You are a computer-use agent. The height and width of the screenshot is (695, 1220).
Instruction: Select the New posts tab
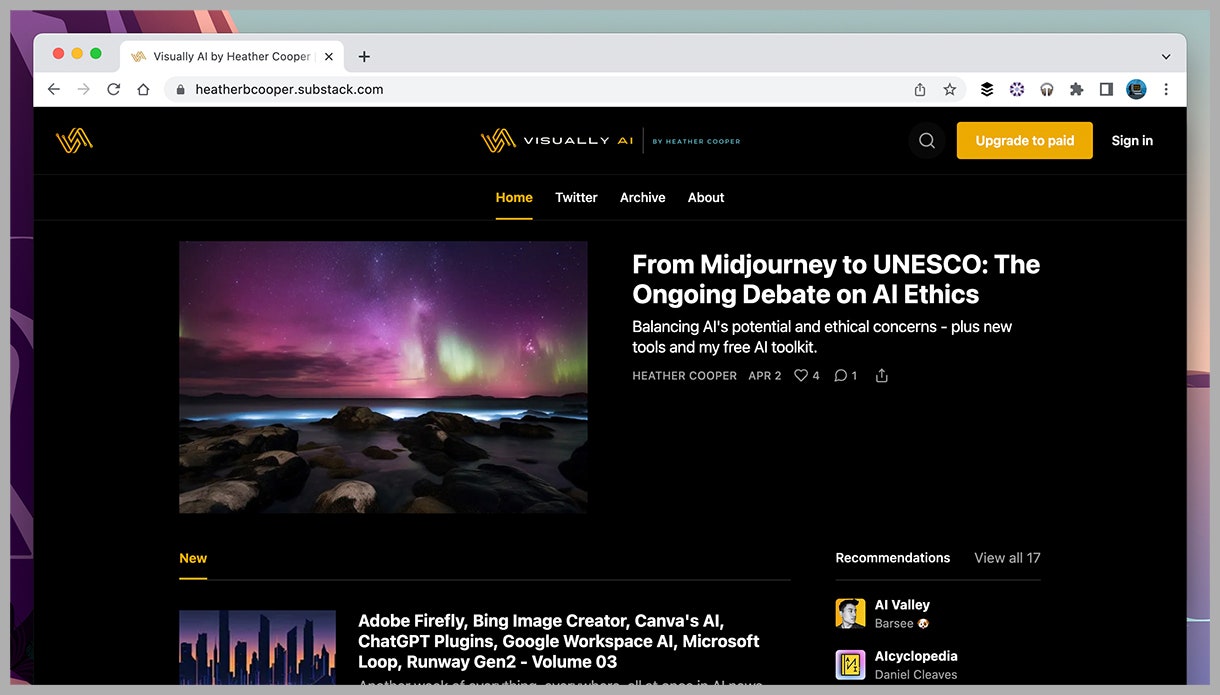193,558
